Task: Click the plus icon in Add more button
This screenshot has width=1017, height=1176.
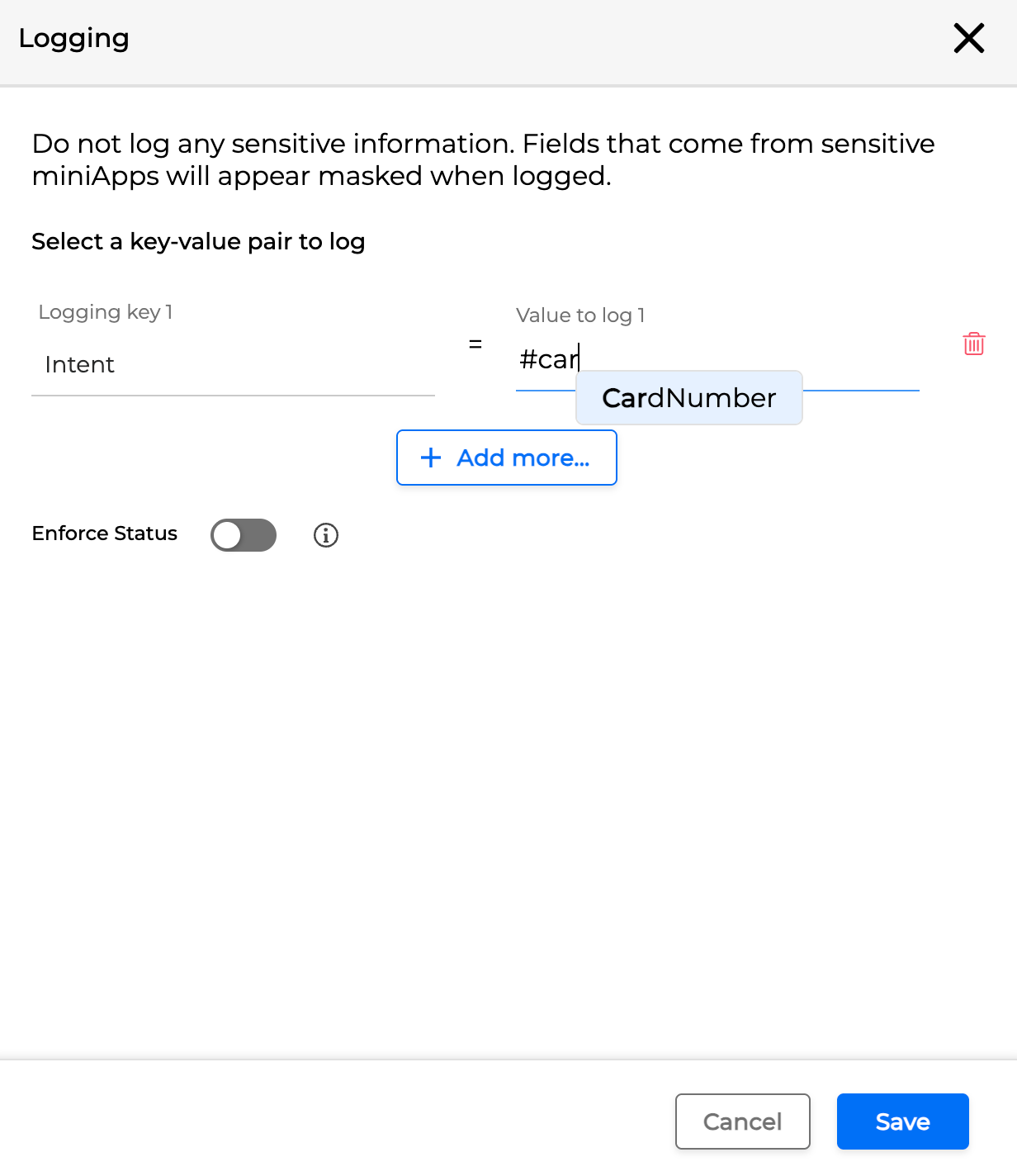Action: click(x=430, y=458)
